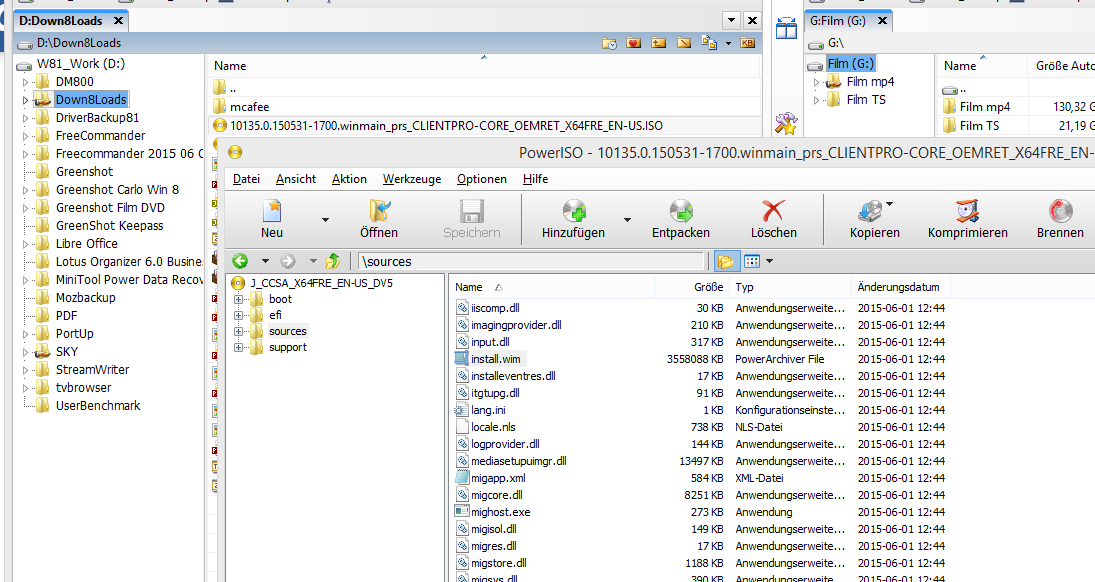Click the Neu (new image) toolbar icon

click(x=272, y=210)
